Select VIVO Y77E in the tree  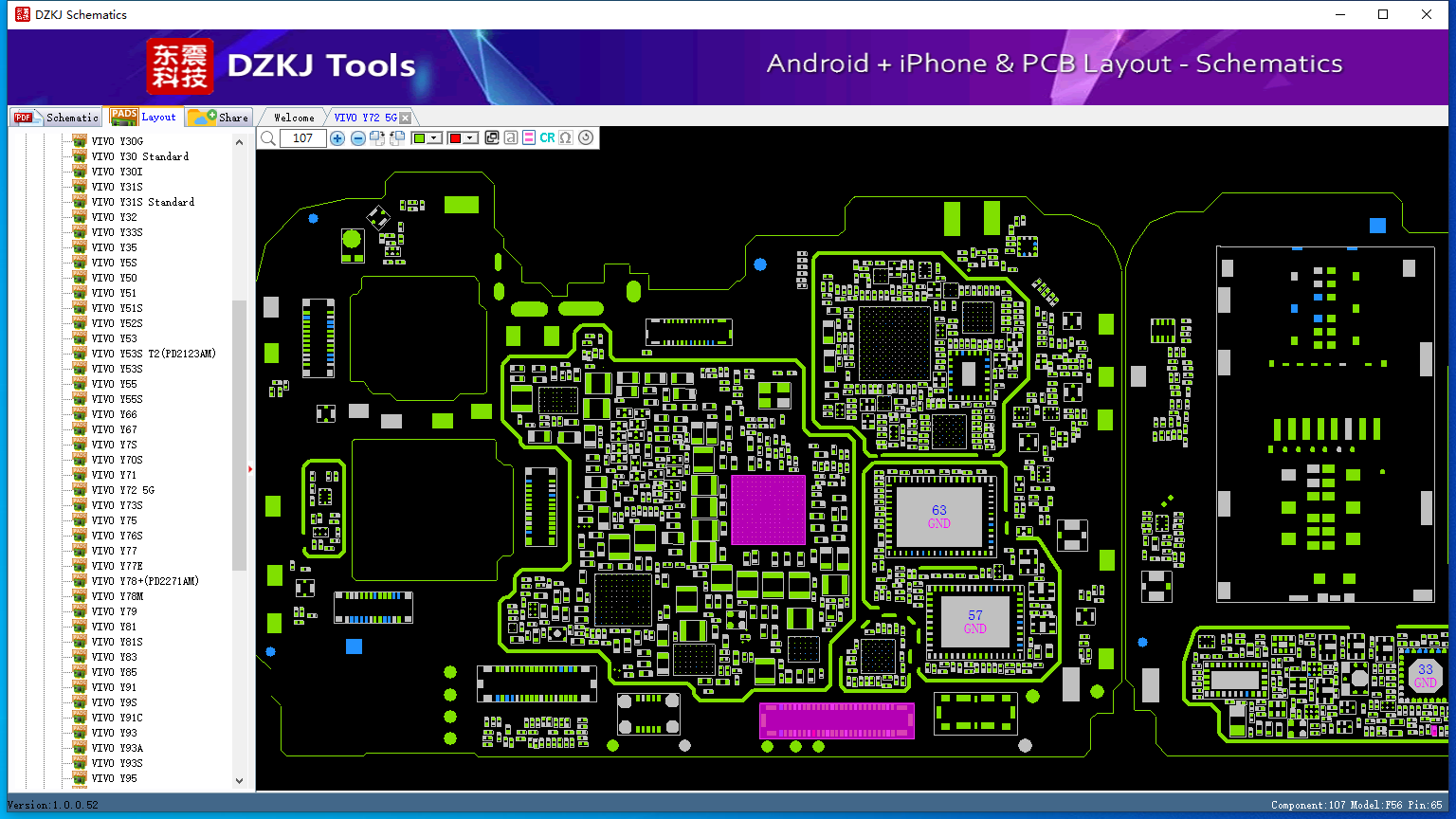coord(117,566)
